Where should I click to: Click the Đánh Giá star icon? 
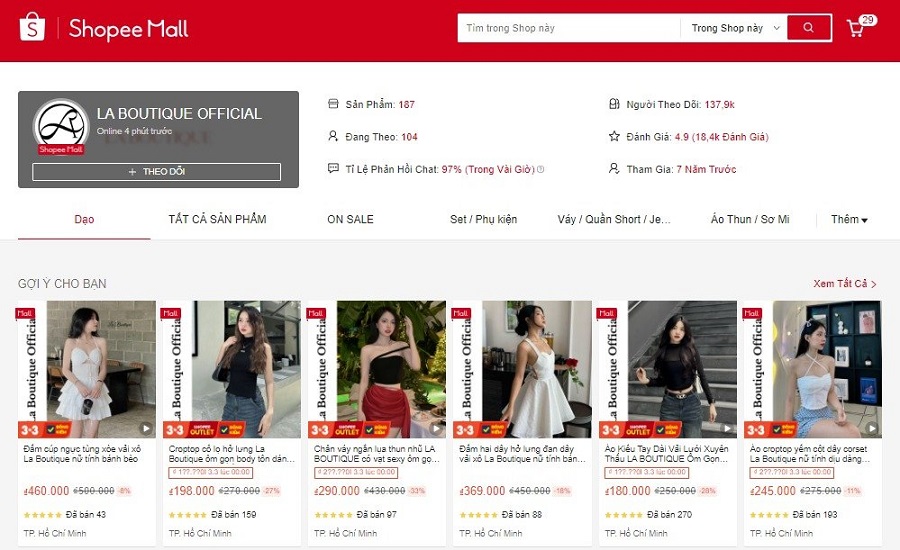(x=615, y=136)
